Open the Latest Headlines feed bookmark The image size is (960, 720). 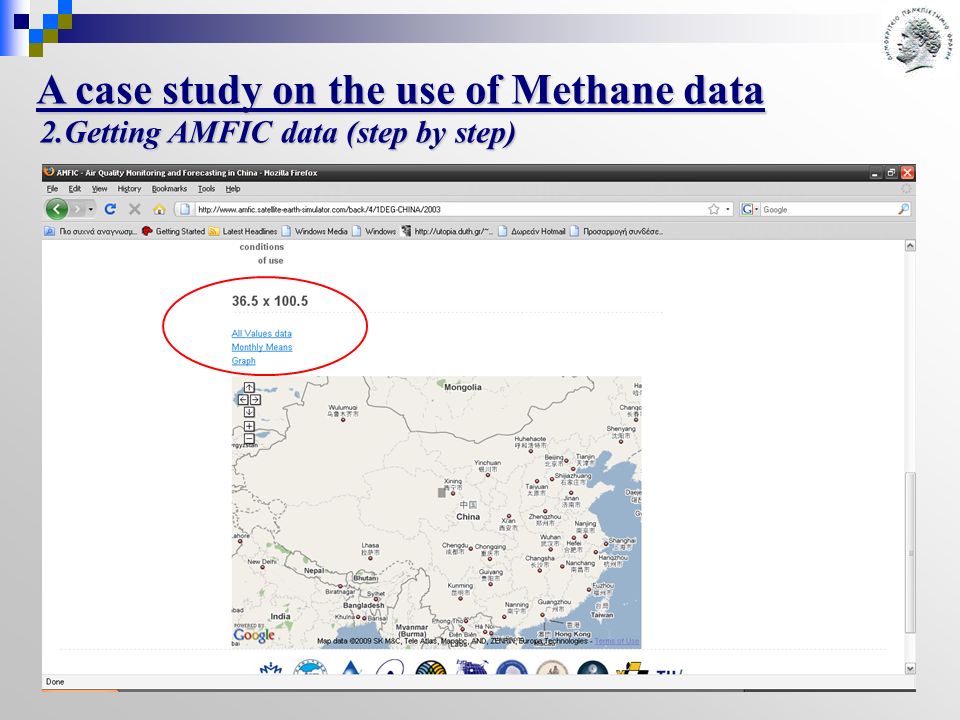243,231
